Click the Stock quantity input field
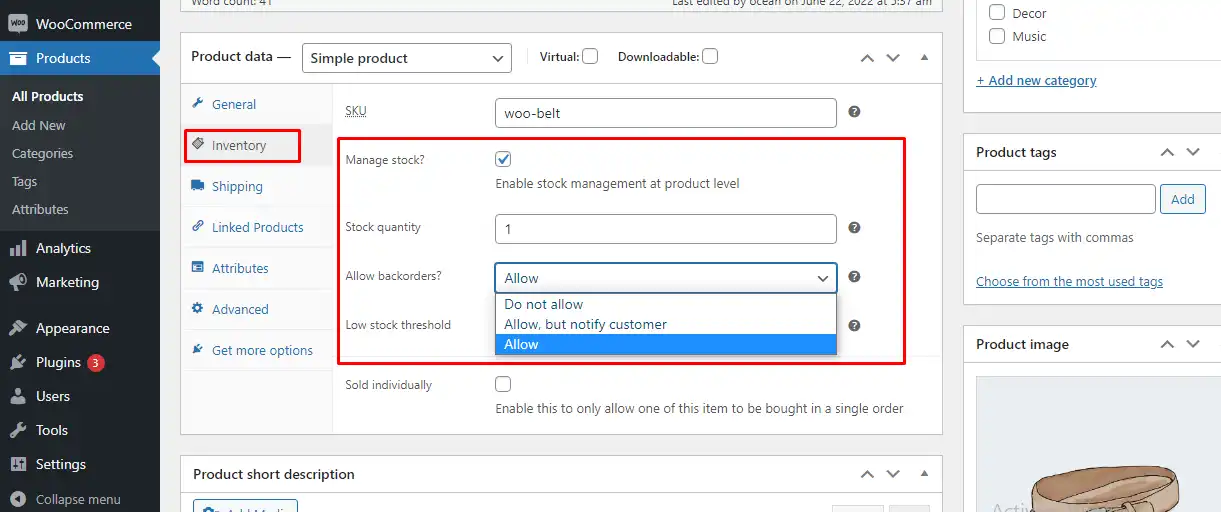The image size is (1221, 512). [x=665, y=229]
